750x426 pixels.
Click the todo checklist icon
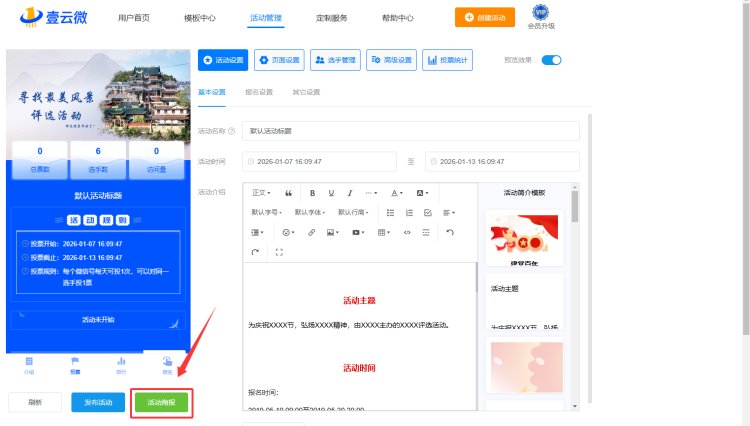pos(428,212)
